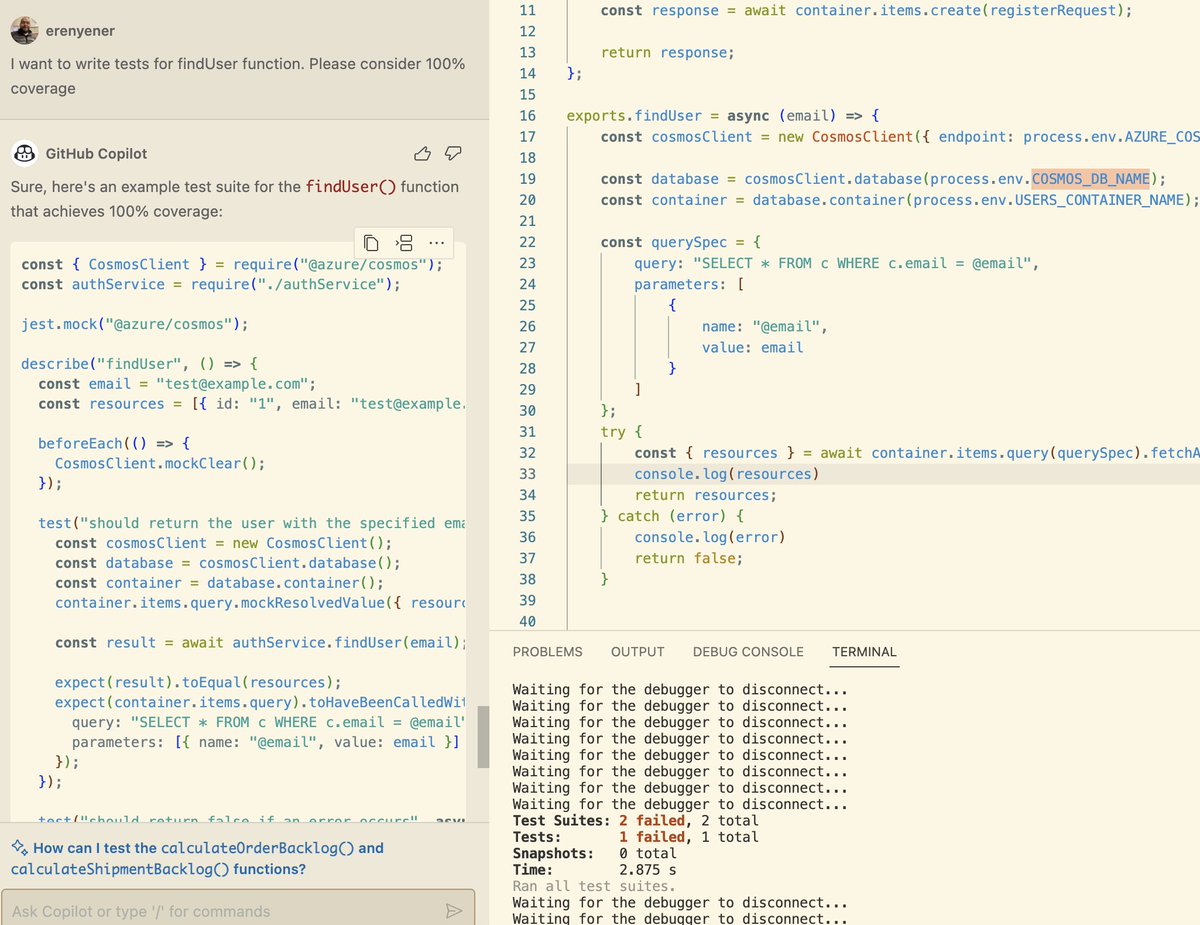Click the erenyener username label
The image size is (1200, 925).
point(80,31)
